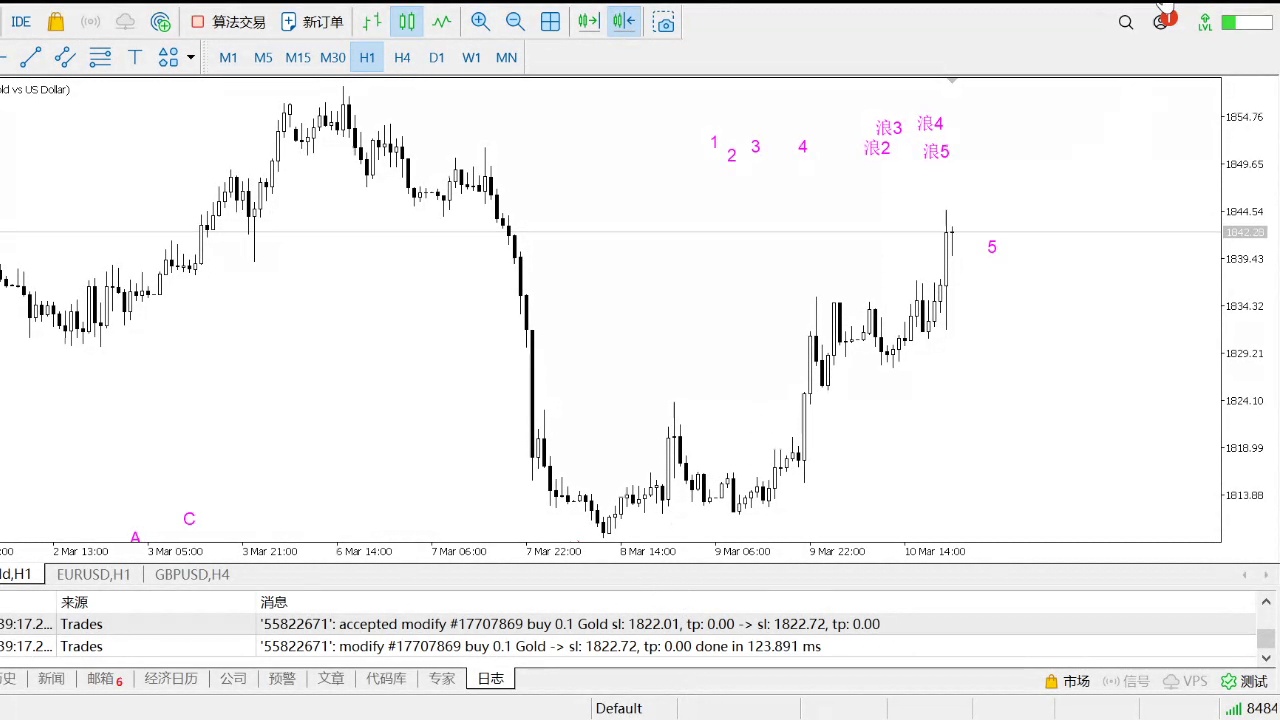The height and width of the screenshot is (720, 1280).
Task: Expand the shapes objects dropdown arrow
Action: click(190, 57)
